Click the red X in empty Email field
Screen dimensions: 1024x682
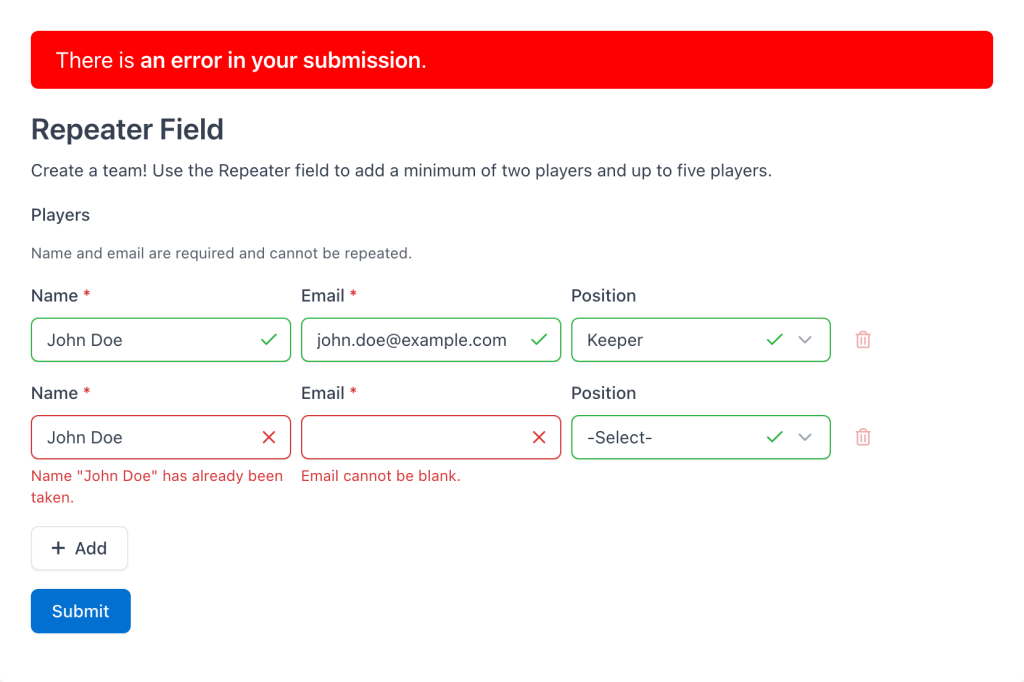click(x=539, y=437)
